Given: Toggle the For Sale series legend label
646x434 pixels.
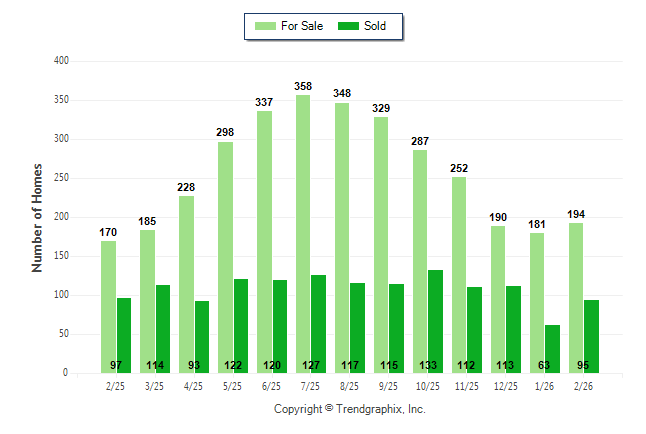Looking at the screenshot, I should pyautogui.click(x=304, y=26).
